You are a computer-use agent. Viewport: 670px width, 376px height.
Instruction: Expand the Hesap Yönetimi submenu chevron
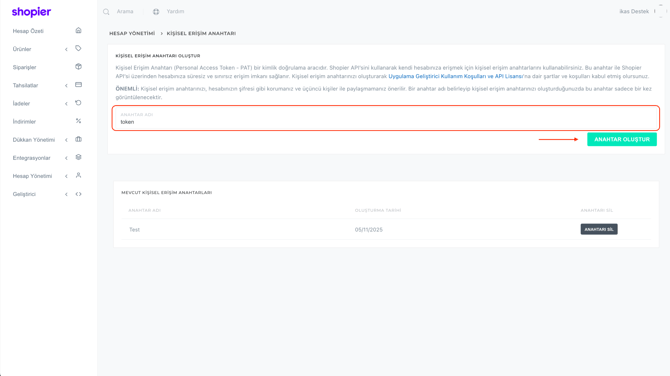pyautogui.click(x=66, y=176)
